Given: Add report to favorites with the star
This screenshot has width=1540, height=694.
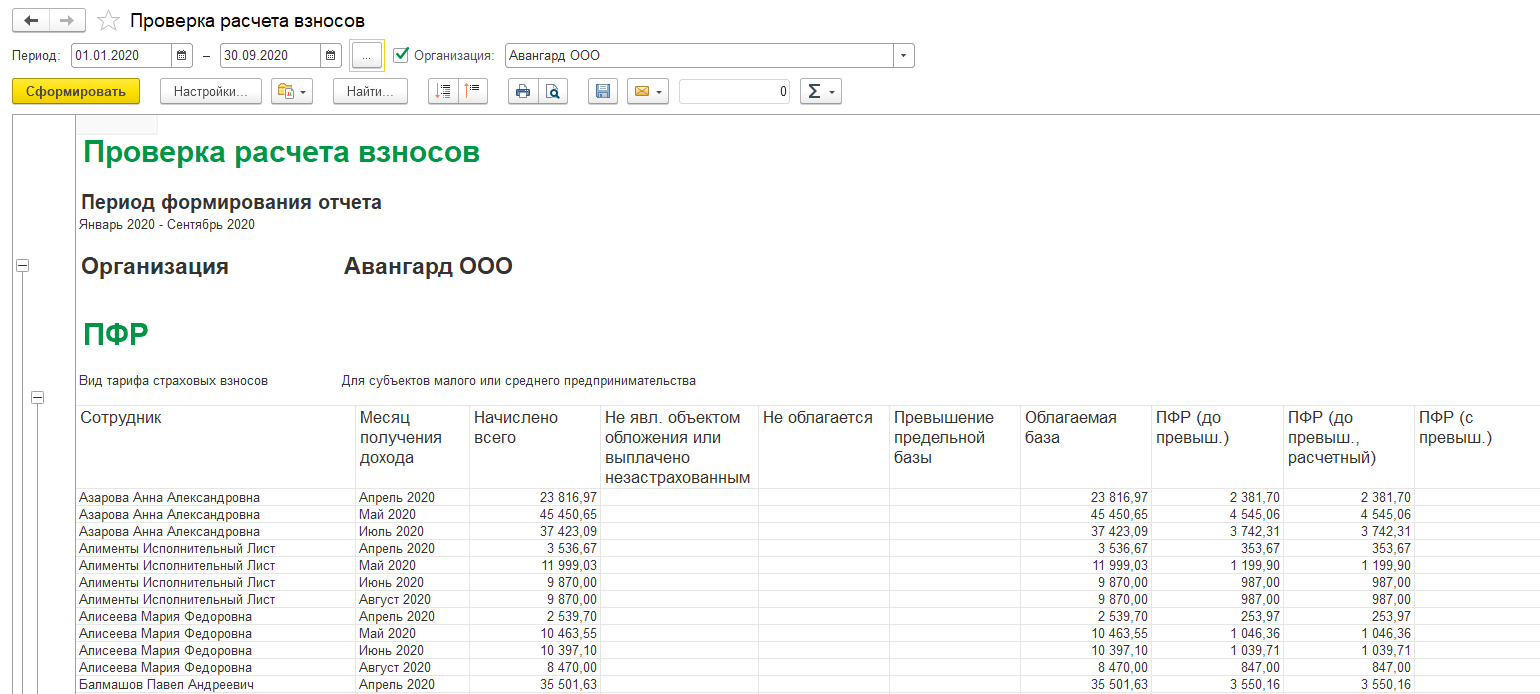Looking at the screenshot, I should click(x=109, y=21).
